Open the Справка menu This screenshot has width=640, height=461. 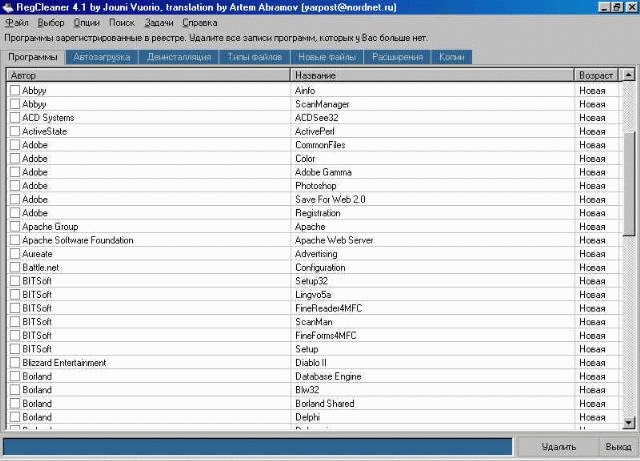click(x=200, y=23)
